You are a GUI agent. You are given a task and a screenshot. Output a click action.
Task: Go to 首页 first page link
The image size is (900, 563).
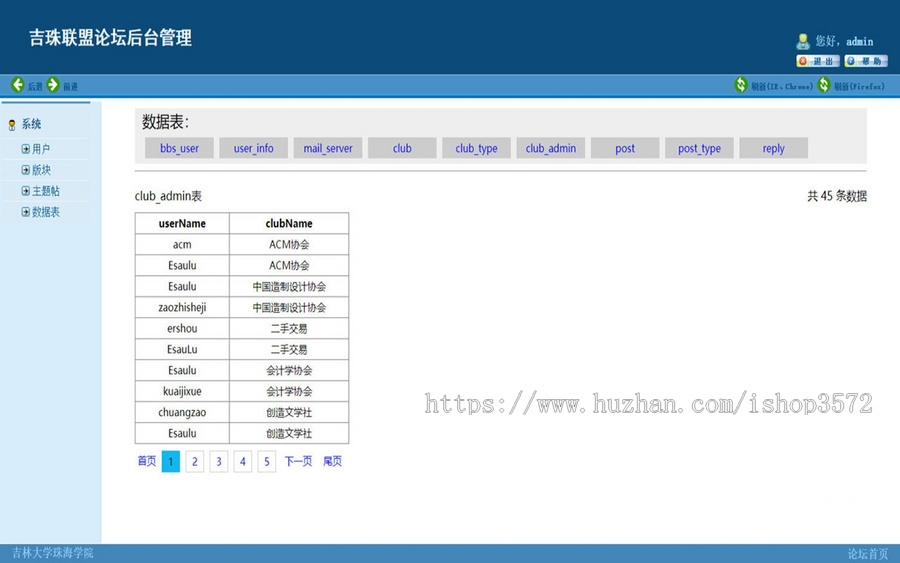(146, 461)
